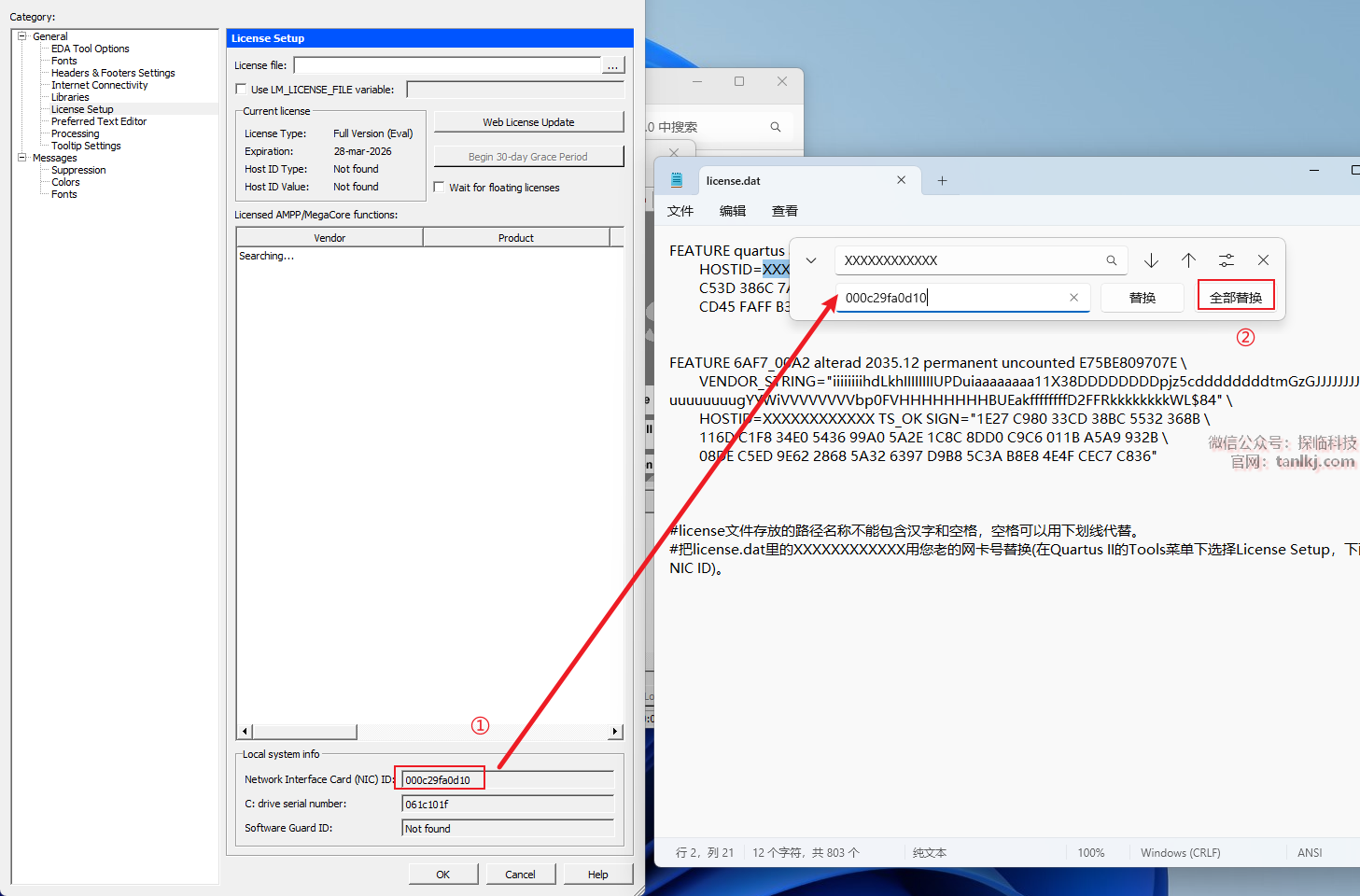Tick the Wait for floating licenses checkbox

coord(439,188)
